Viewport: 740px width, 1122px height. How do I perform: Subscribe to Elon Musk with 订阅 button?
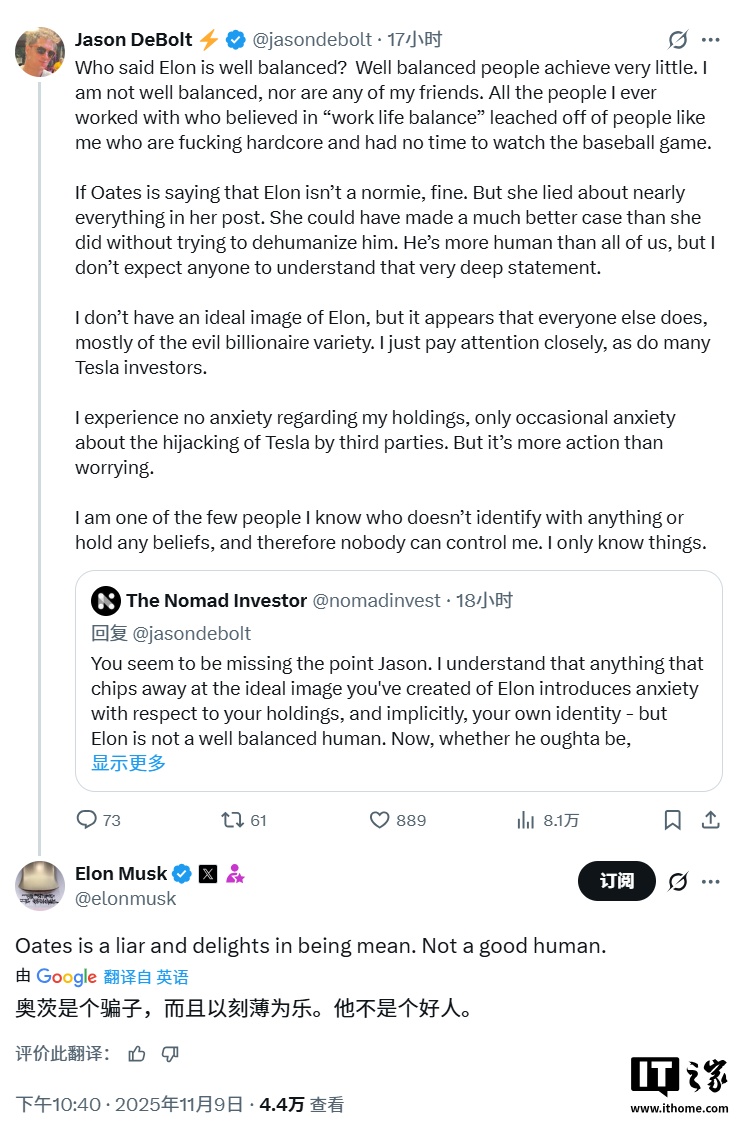pos(616,881)
